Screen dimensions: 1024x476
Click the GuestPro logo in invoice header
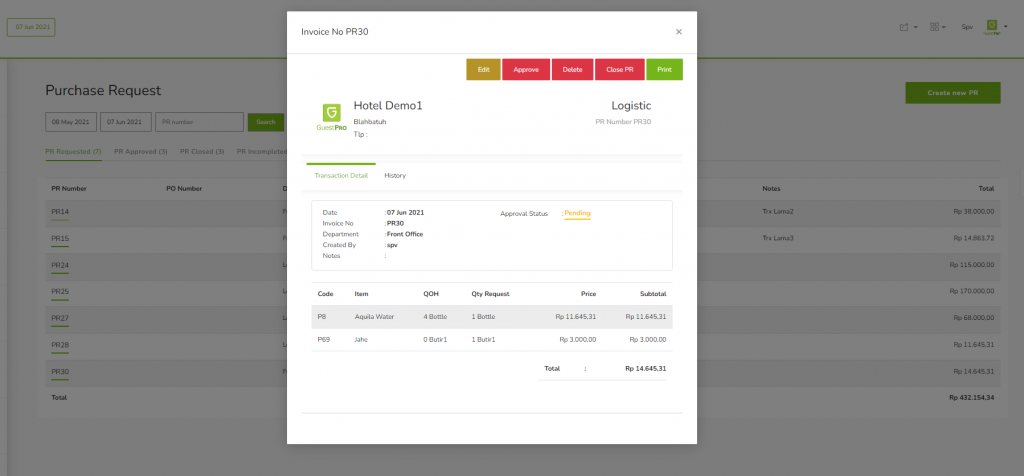(x=332, y=118)
